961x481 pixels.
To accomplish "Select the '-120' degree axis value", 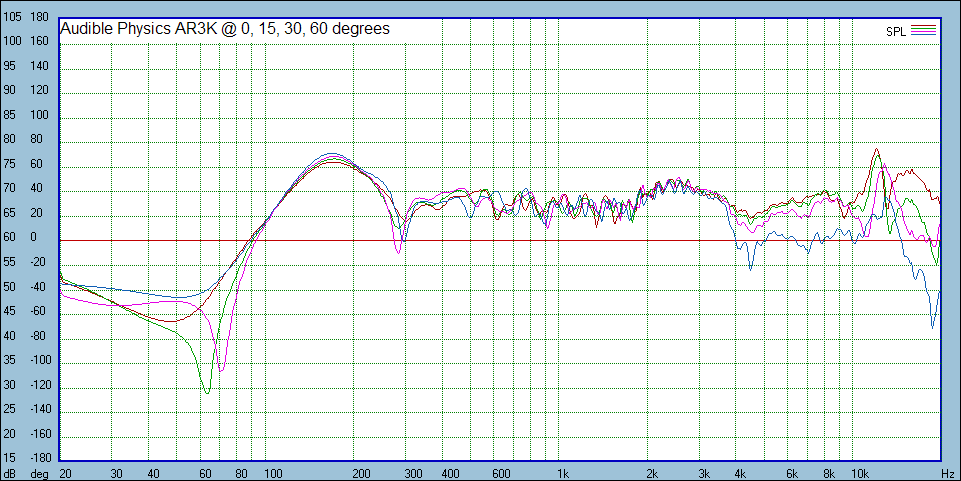I will (x=41, y=385).
